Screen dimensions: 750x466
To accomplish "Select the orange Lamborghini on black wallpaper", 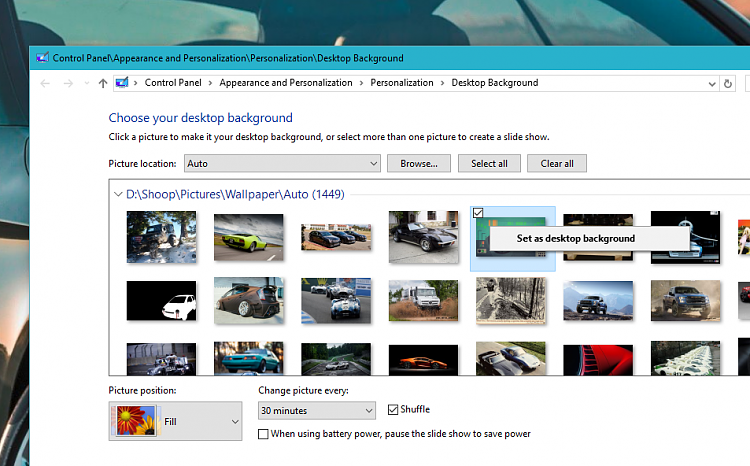I will point(423,360).
